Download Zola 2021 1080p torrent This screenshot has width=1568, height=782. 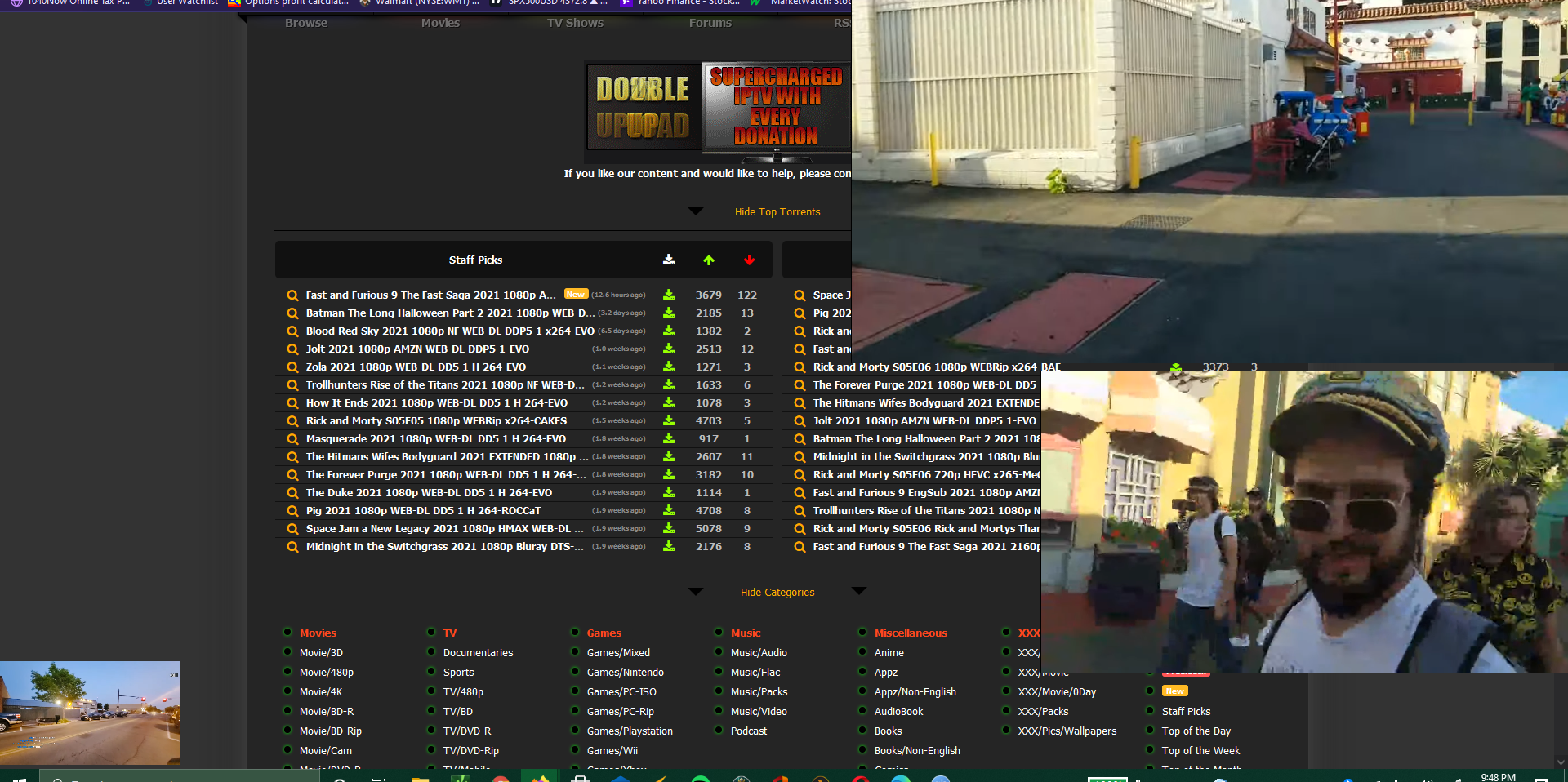(x=669, y=367)
